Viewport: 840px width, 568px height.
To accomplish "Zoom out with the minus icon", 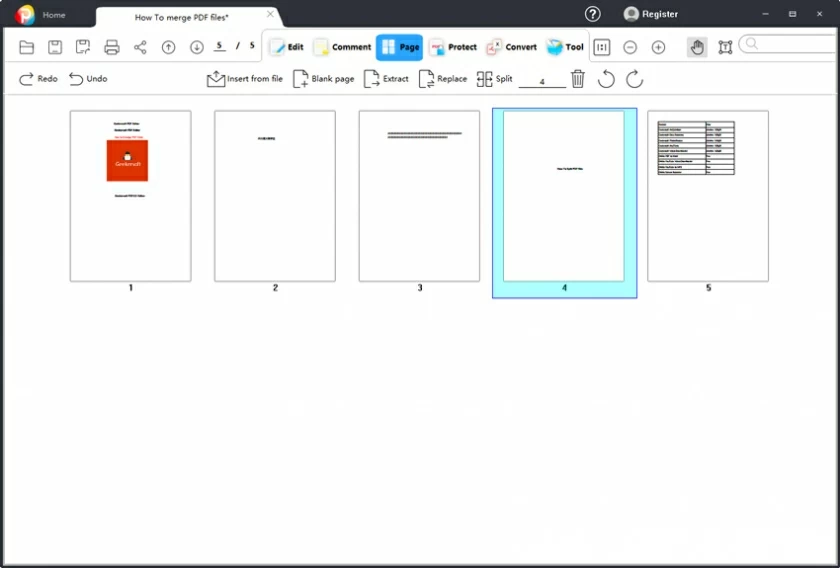I will pos(630,47).
